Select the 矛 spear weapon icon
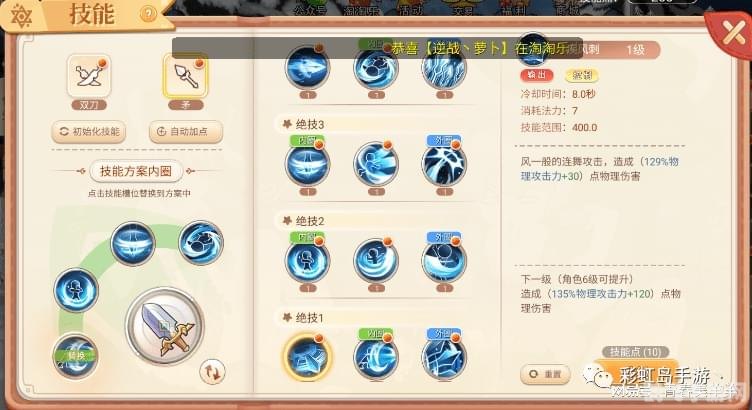This screenshot has width=752, height=410. [186, 76]
